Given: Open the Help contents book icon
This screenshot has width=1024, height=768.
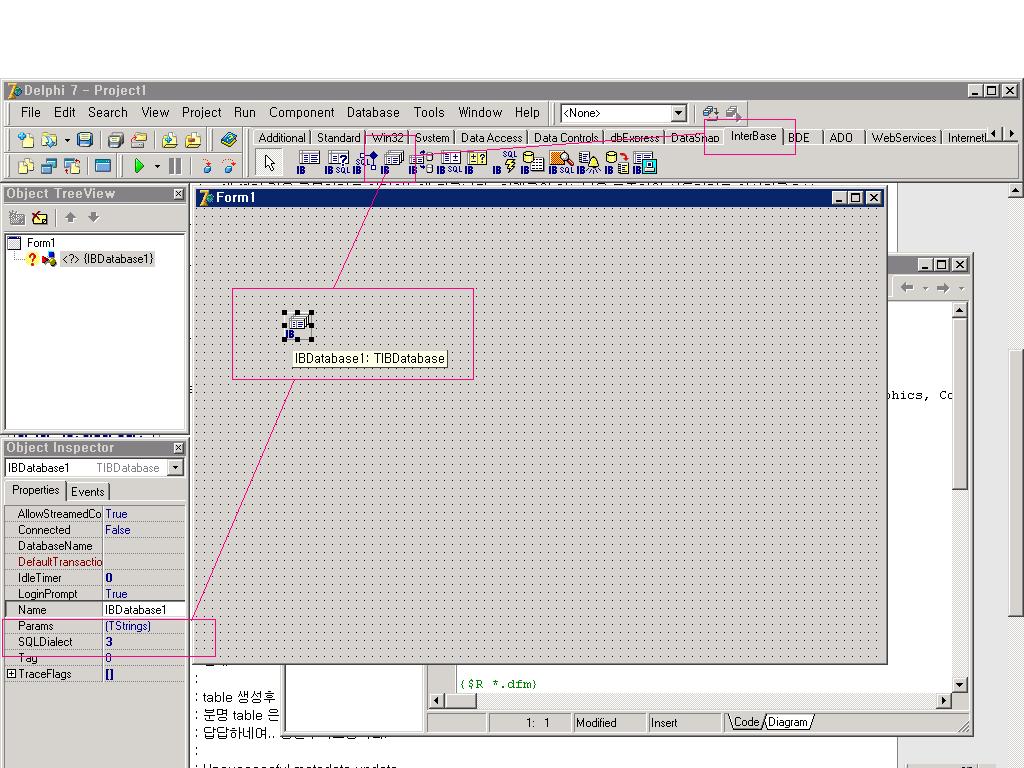Looking at the screenshot, I should coord(228,140).
